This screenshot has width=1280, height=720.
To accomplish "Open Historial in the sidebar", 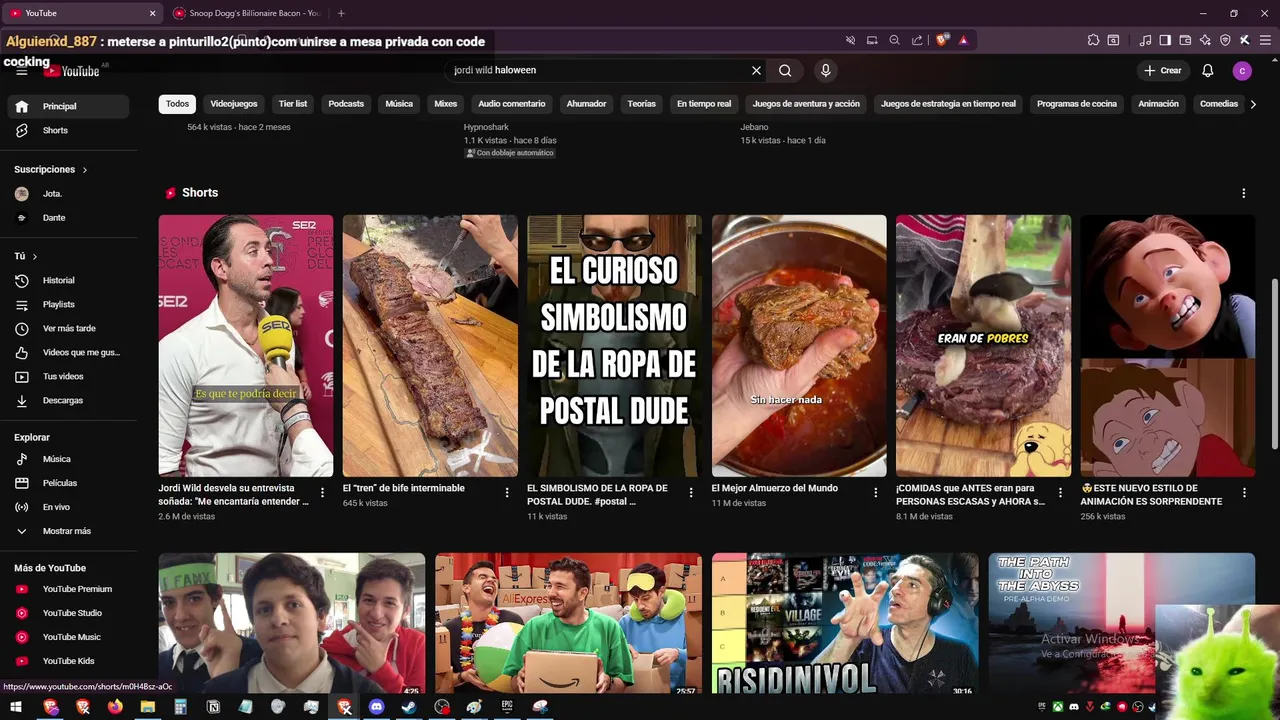I will [68, 280].
